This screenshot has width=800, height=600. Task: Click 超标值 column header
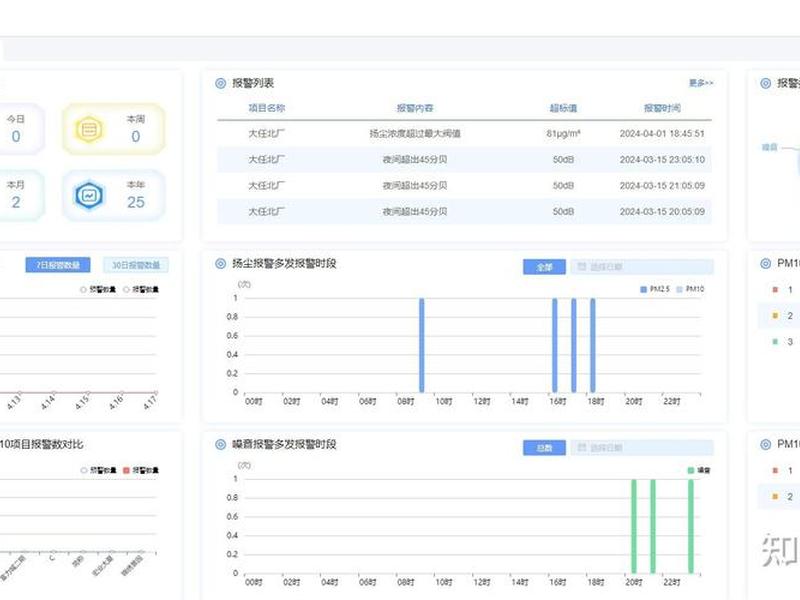pyautogui.click(x=563, y=108)
